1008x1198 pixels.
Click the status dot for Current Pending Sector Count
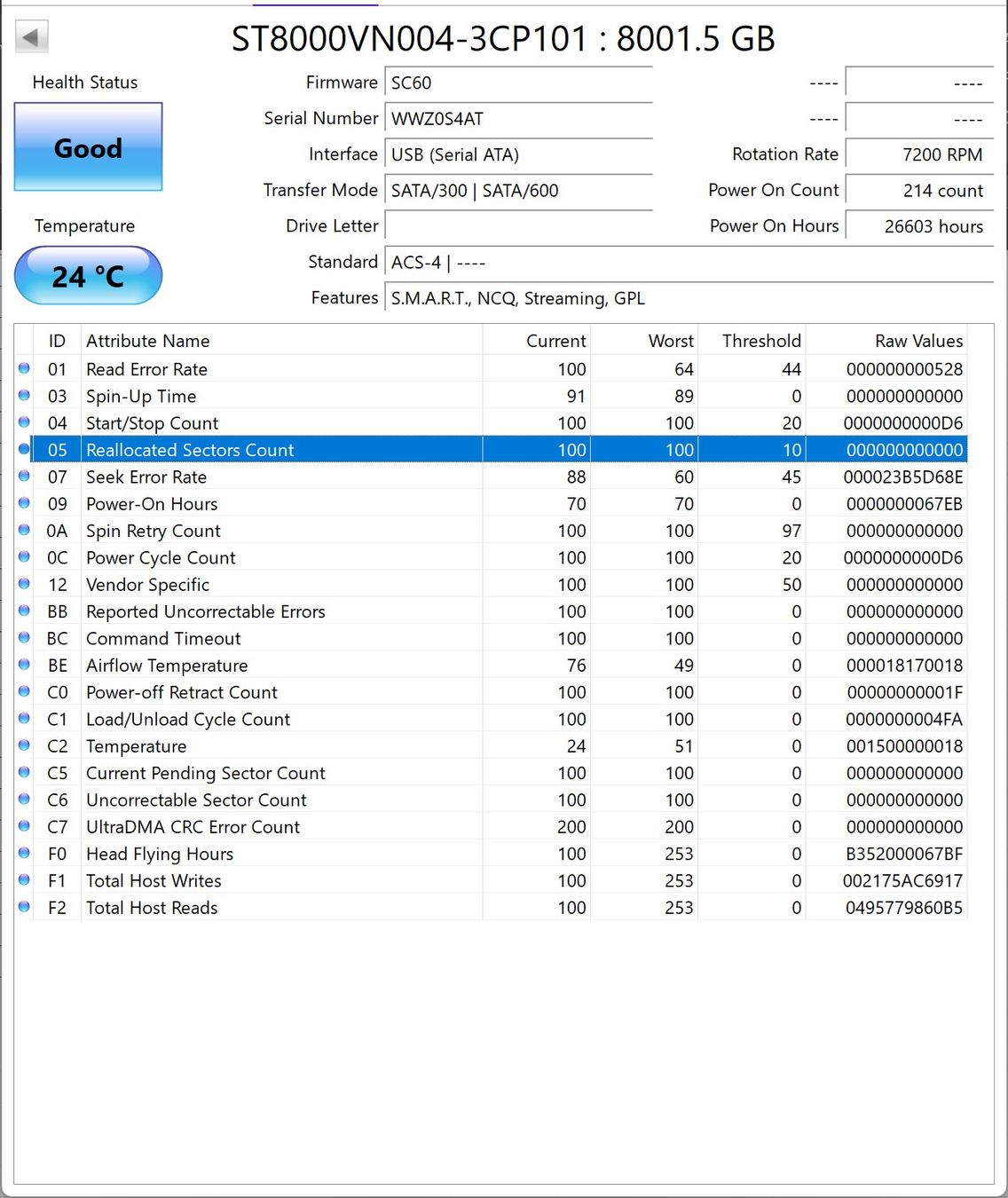pyautogui.click(x=24, y=772)
